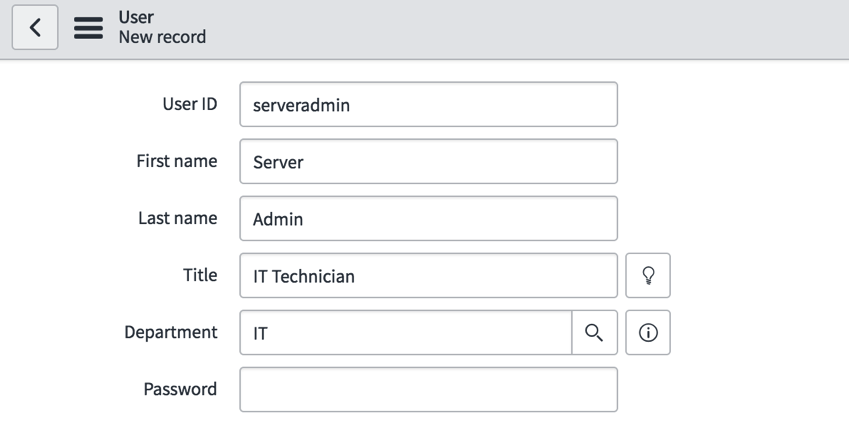Click the New record subtitle text
Screen dimensions: 849x431
pos(162,37)
